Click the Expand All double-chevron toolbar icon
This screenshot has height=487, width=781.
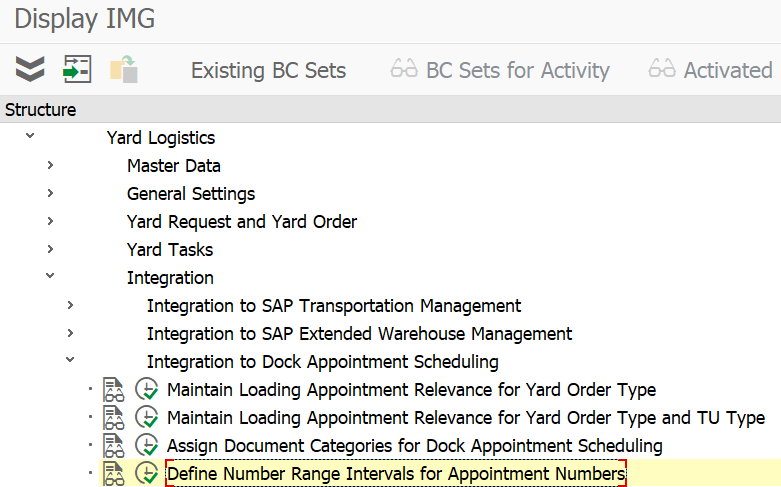30,69
